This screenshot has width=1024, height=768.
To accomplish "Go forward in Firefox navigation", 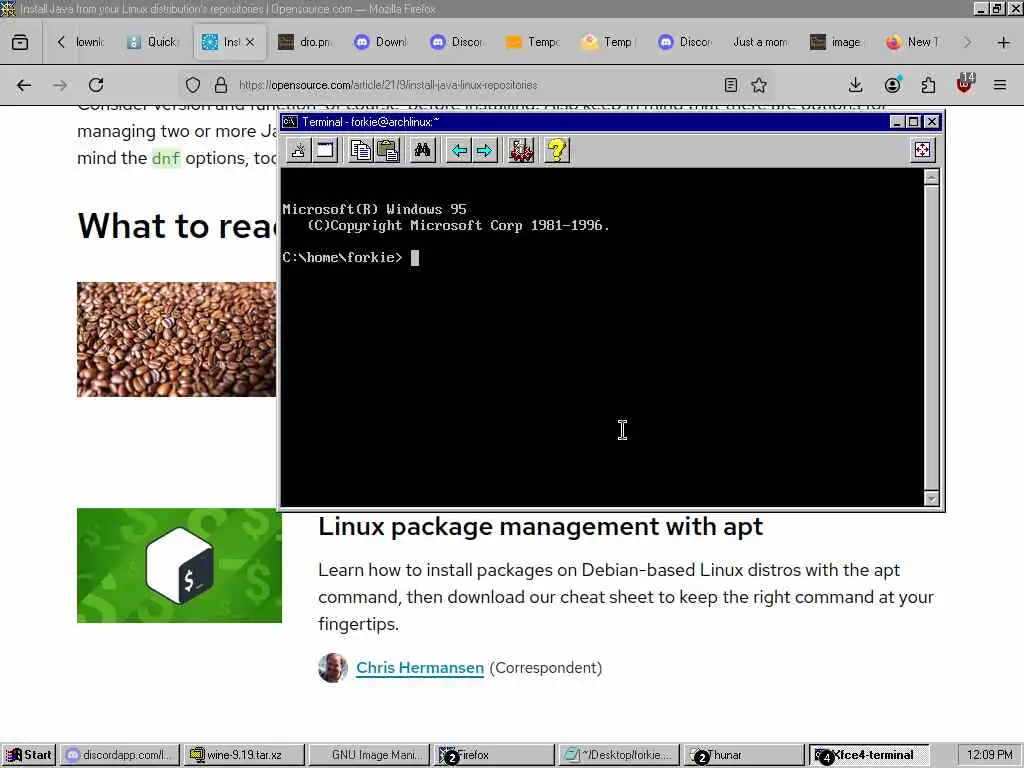I will pyautogui.click(x=60, y=85).
